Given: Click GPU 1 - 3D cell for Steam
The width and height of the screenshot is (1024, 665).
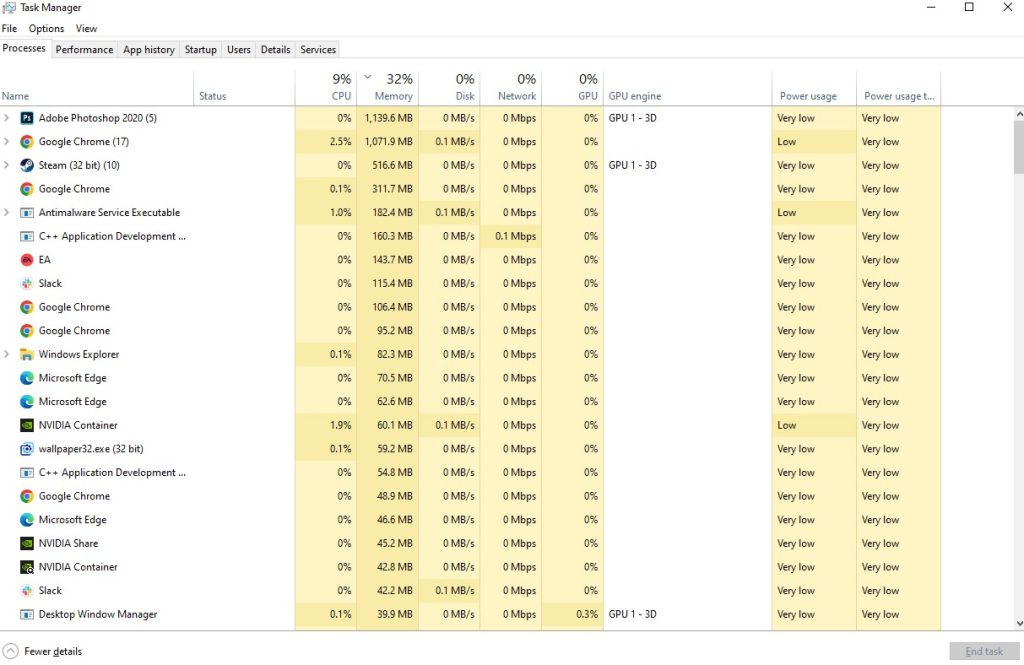Looking at the screenshot, I should tap(687, 165).
